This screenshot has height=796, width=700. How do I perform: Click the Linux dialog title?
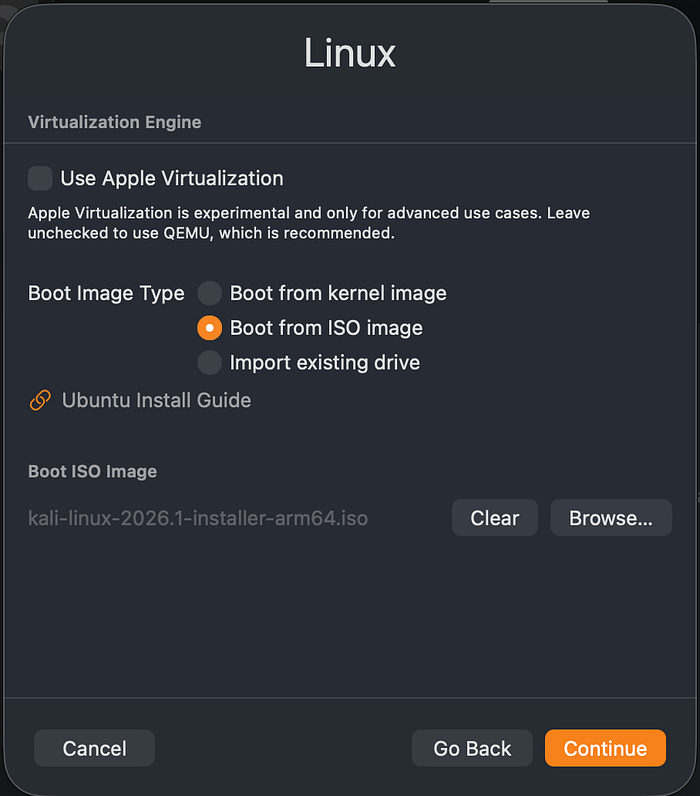click(x=350, y=53)
